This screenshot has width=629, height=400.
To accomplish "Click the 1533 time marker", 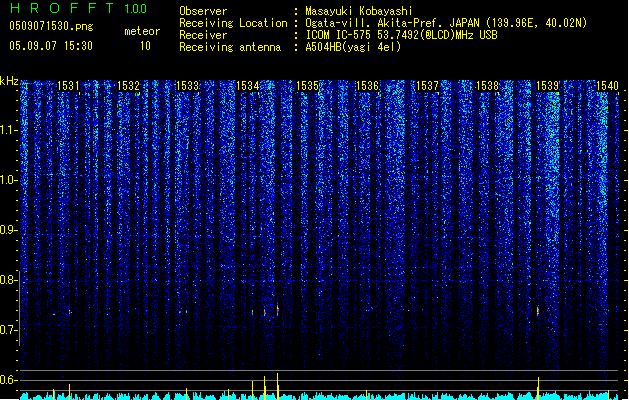I will (187, 85).
